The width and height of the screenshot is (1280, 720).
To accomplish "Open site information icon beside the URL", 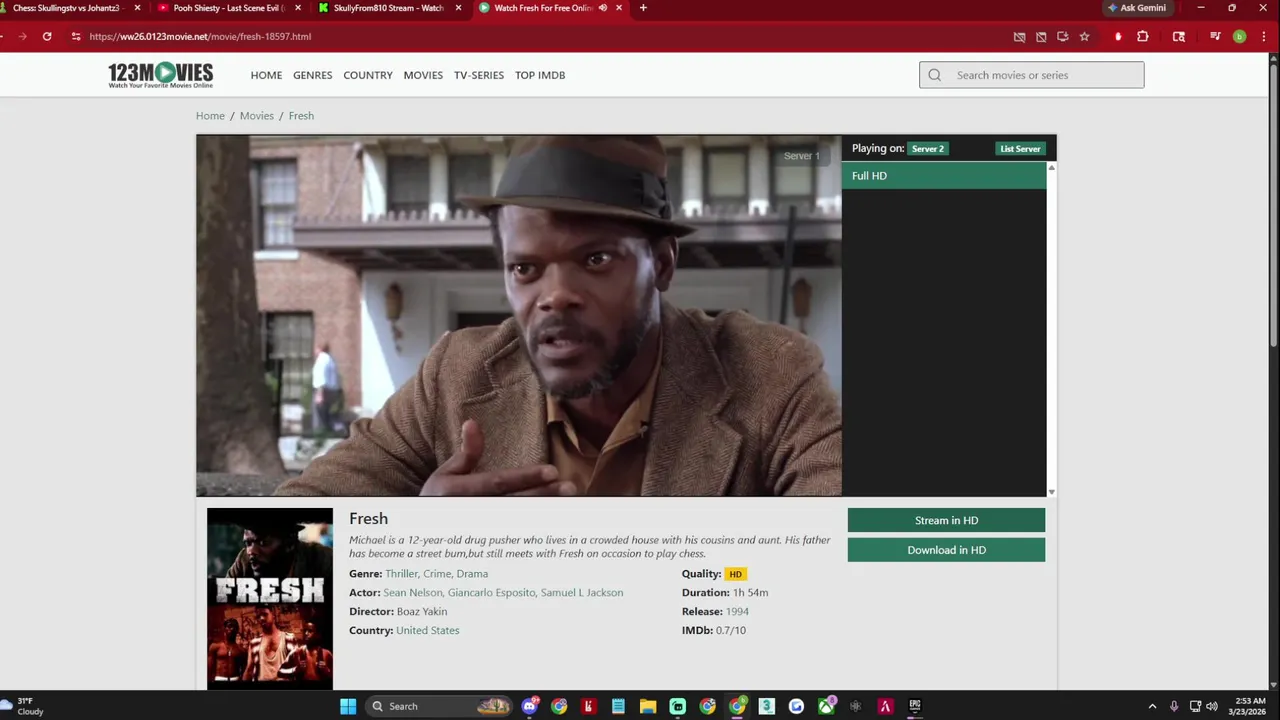I will click(76, 36).
